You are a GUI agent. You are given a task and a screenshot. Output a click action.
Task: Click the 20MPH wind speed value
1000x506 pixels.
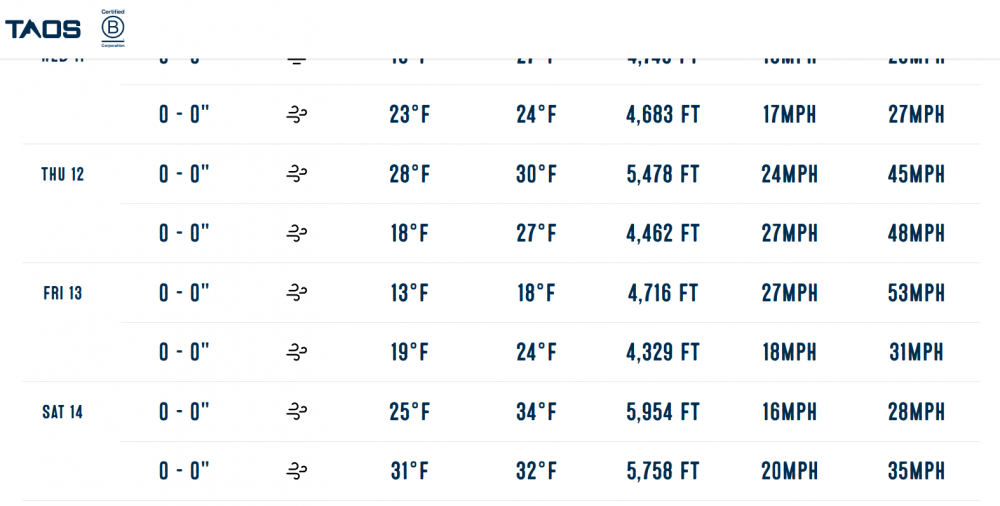[x=790, y=471]
